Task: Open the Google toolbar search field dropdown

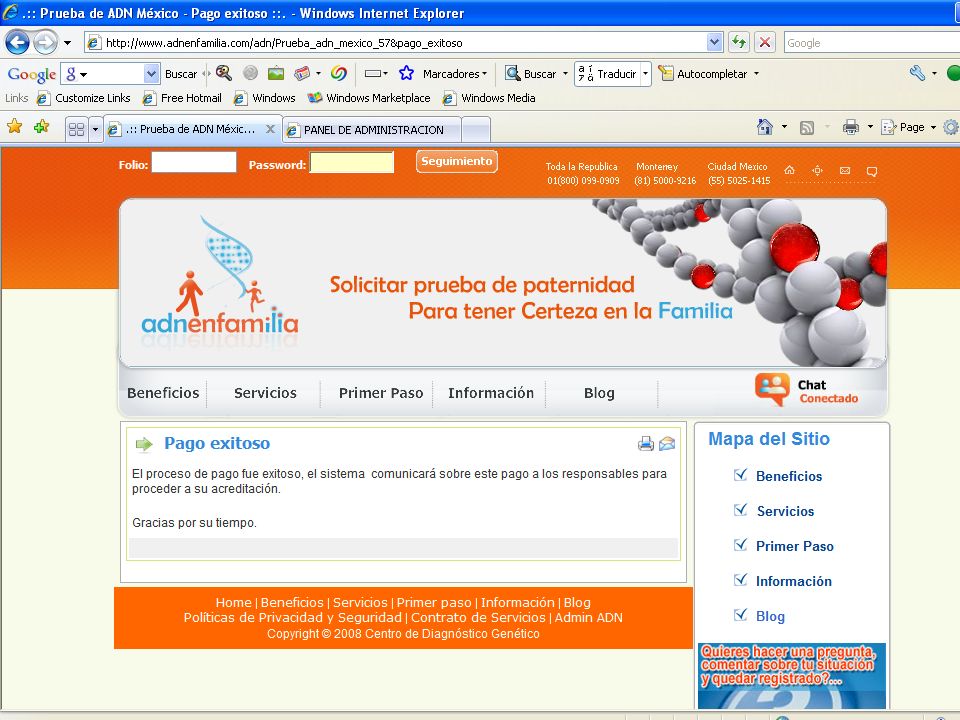Action: coord(151,74)
